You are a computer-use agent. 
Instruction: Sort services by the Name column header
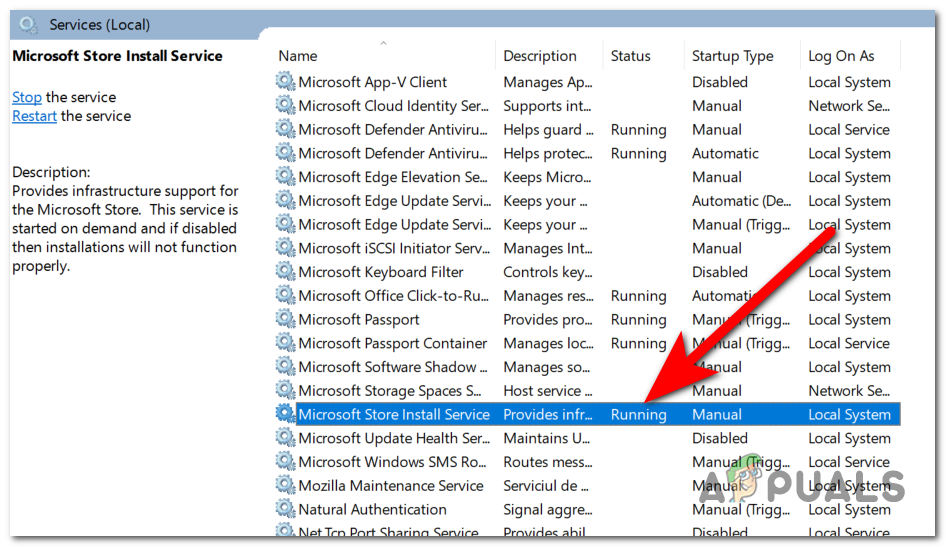click(298, 56)
